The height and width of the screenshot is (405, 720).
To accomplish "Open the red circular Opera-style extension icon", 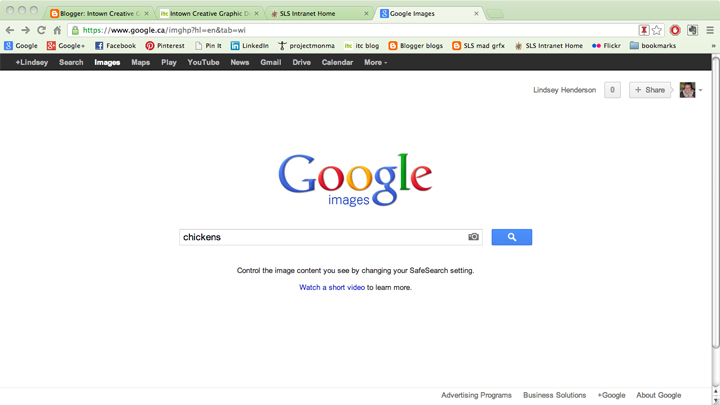I will coord(675,30).
